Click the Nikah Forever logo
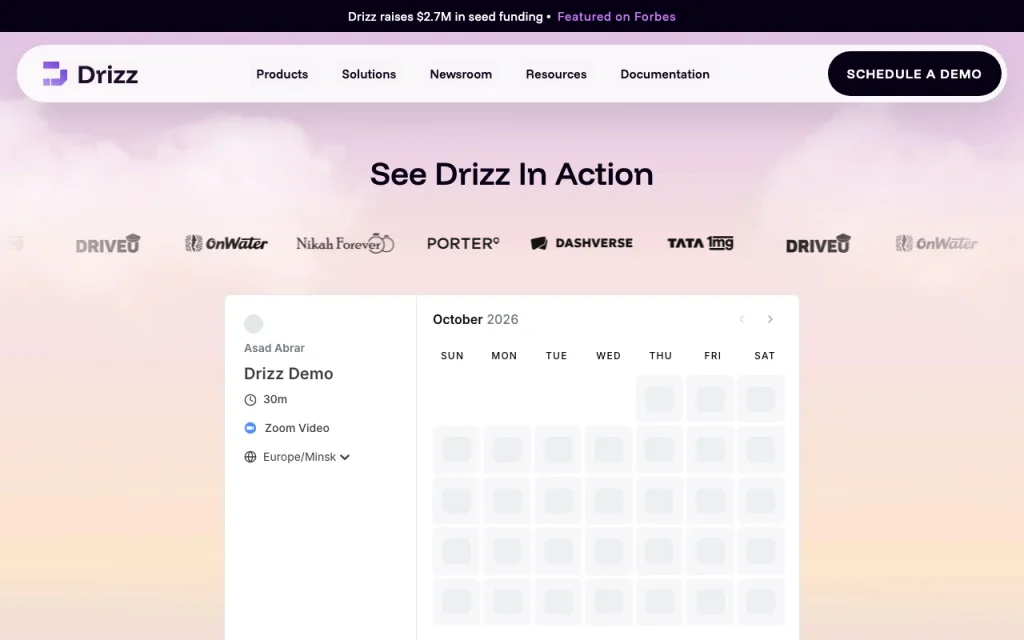 click(x=345, y=243)
